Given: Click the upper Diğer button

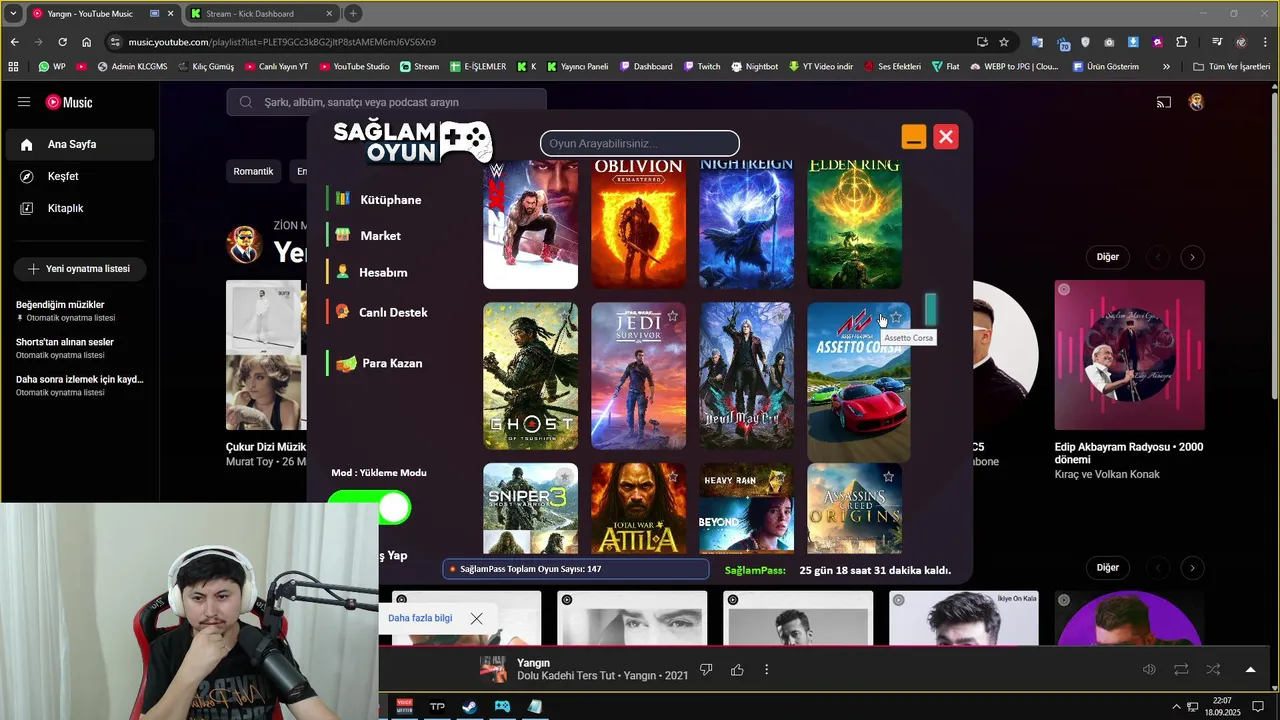Looking at the screenshot, I should [x=1108, y=257].
